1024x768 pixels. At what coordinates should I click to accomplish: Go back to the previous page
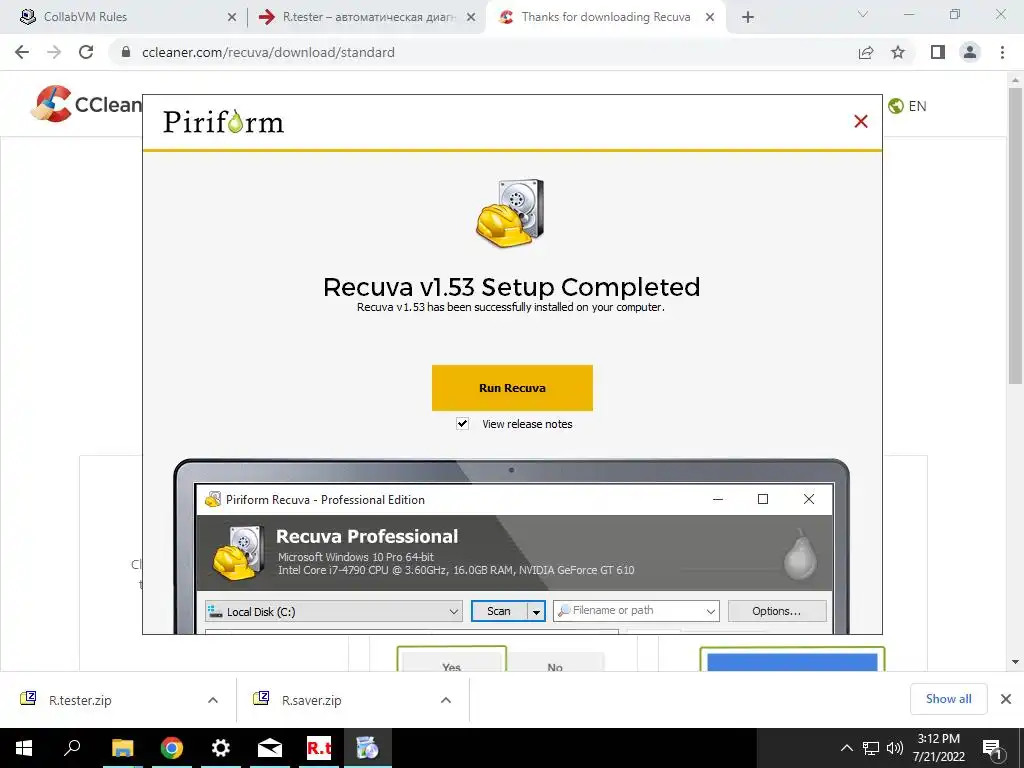click(22, 52)
